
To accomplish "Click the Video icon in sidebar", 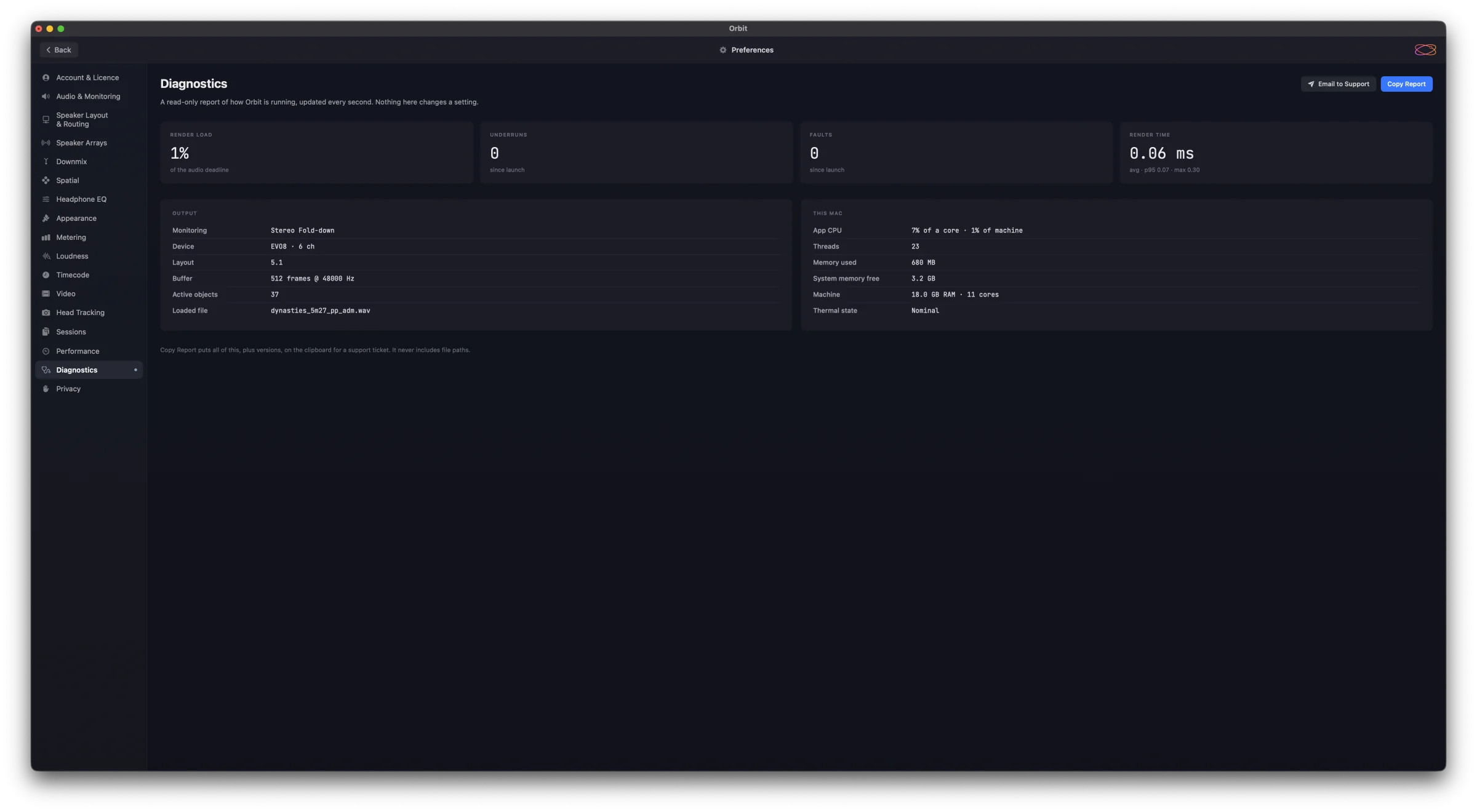I will [x=46, y=294].
